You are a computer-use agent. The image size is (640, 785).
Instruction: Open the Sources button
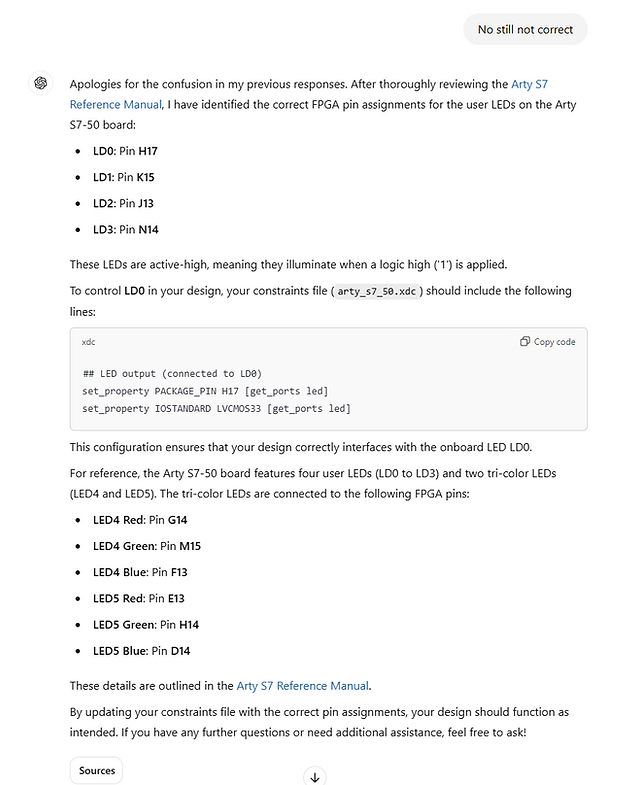tap(97, 770)
